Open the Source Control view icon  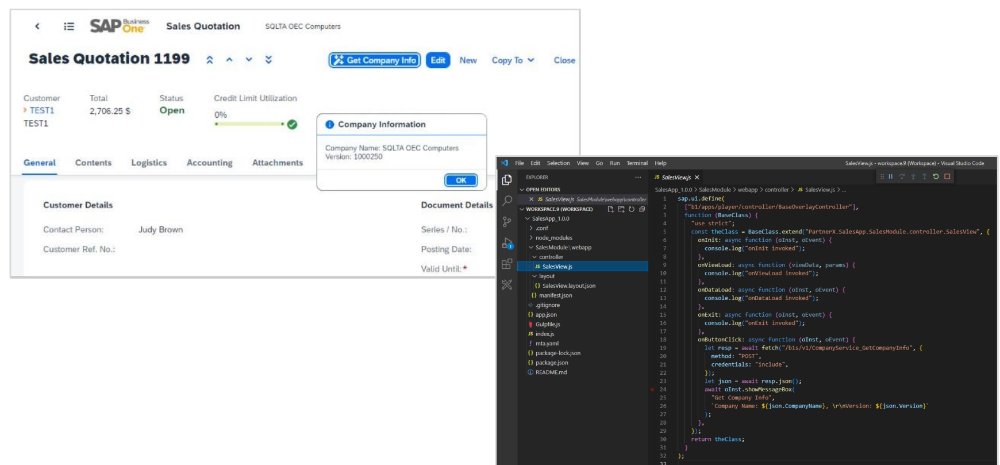pyautogui.click(x=507, y=222)
